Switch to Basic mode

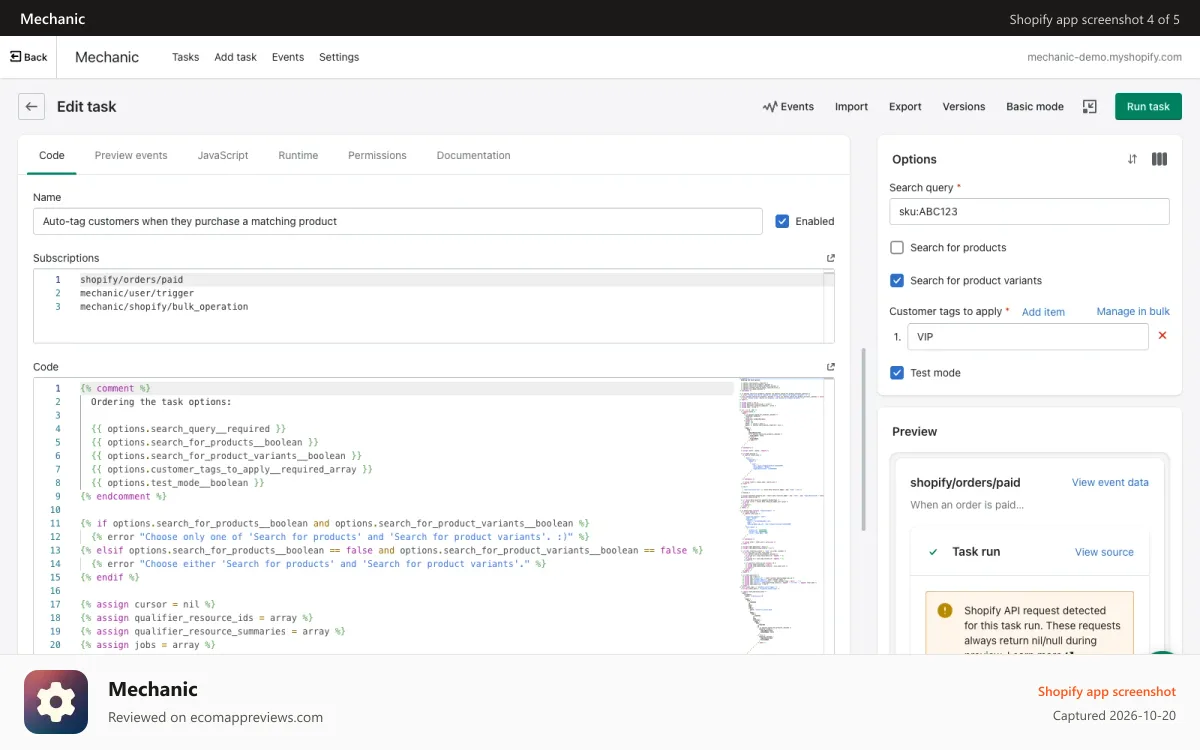click(1035, 106)
